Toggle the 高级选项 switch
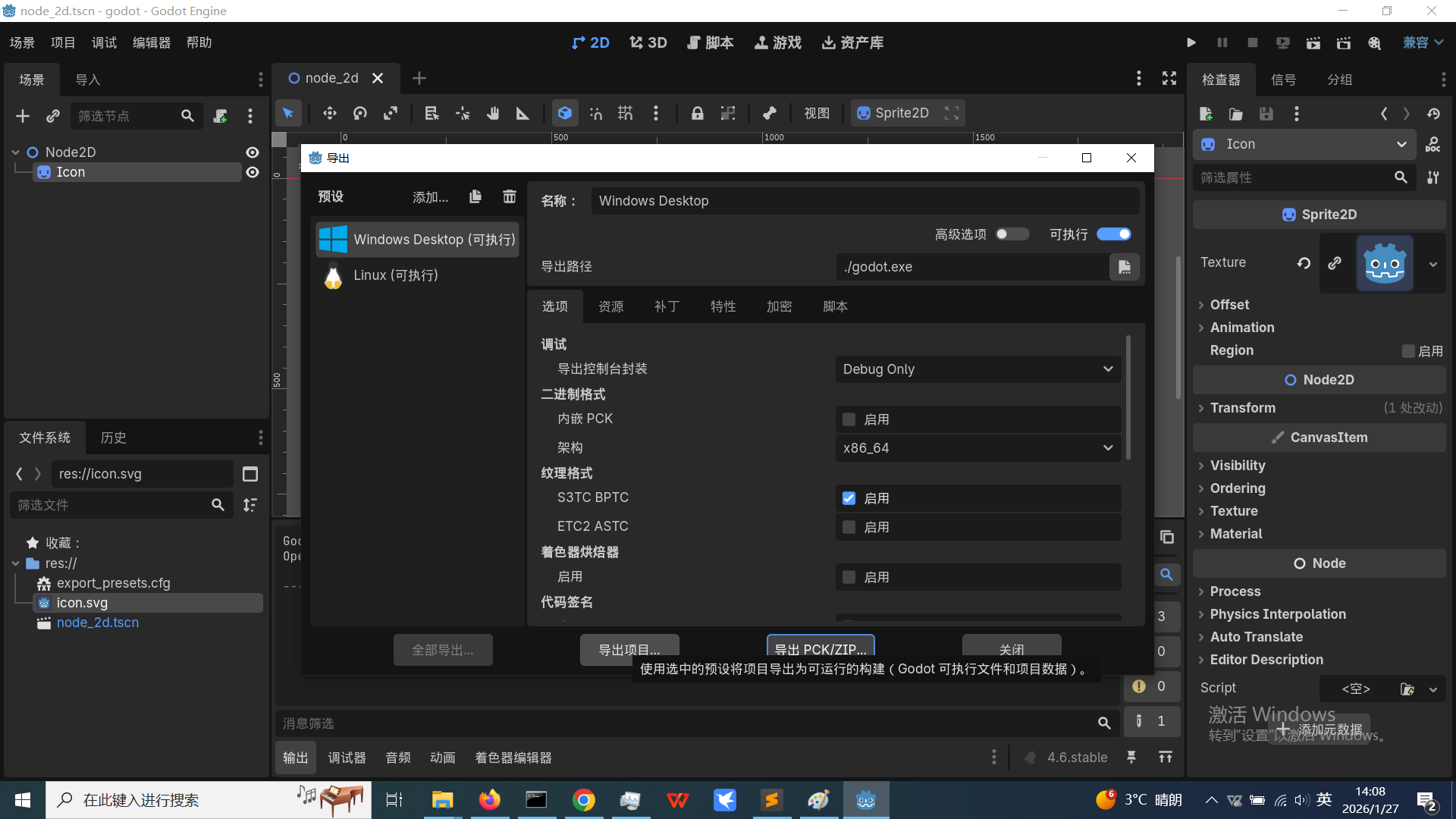 point(1012,234)
